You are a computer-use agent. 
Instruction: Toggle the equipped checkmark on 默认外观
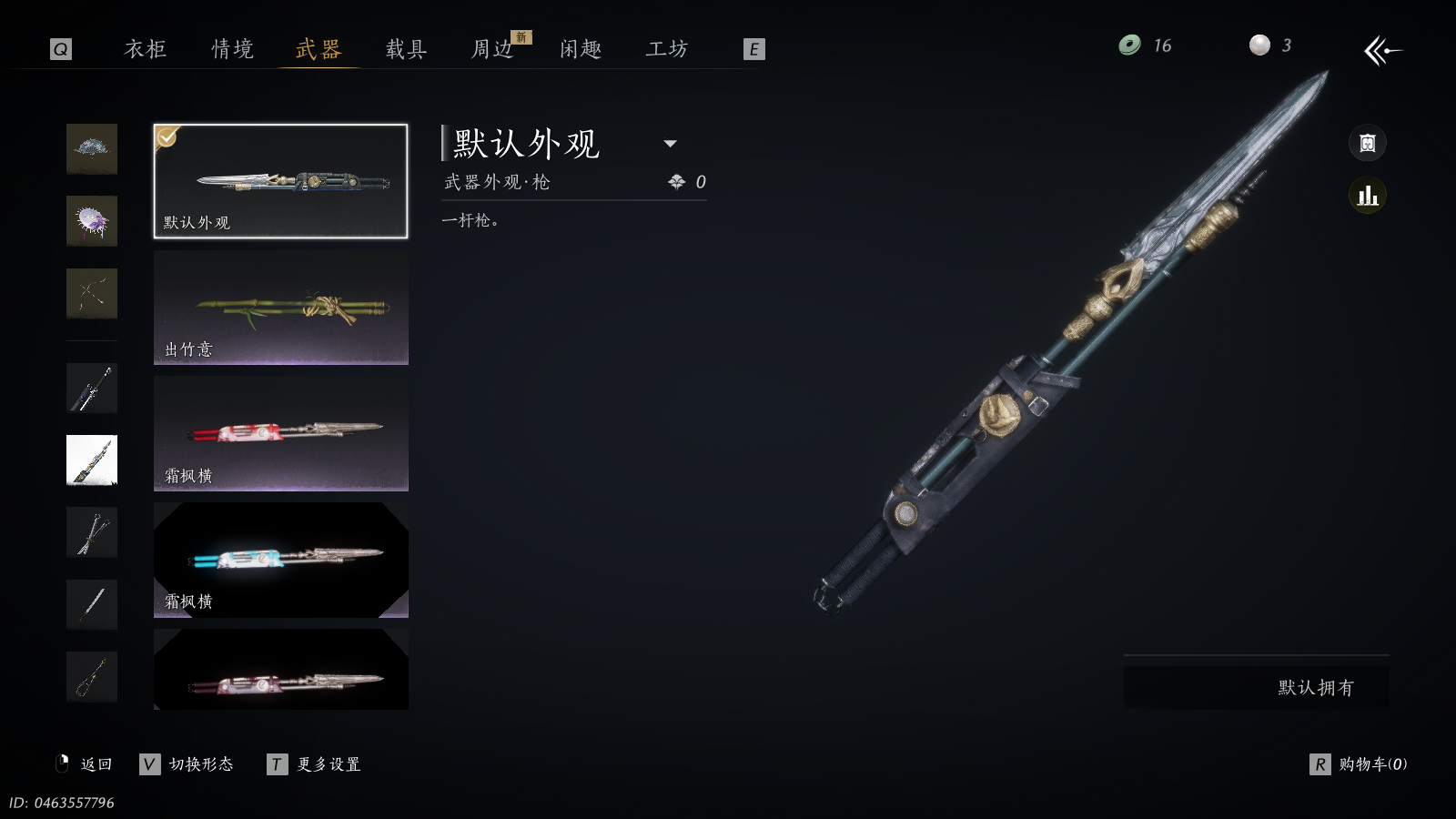tap(167, 137)
